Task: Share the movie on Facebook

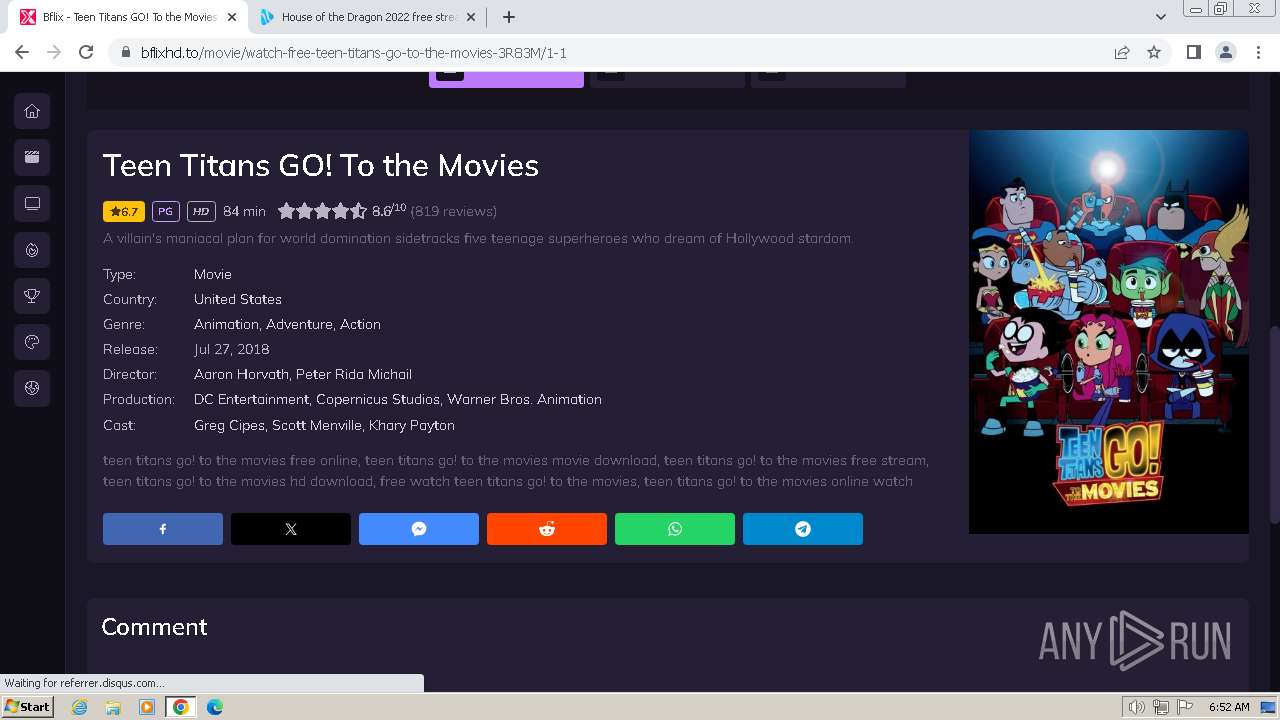Action: coord(163,529)
